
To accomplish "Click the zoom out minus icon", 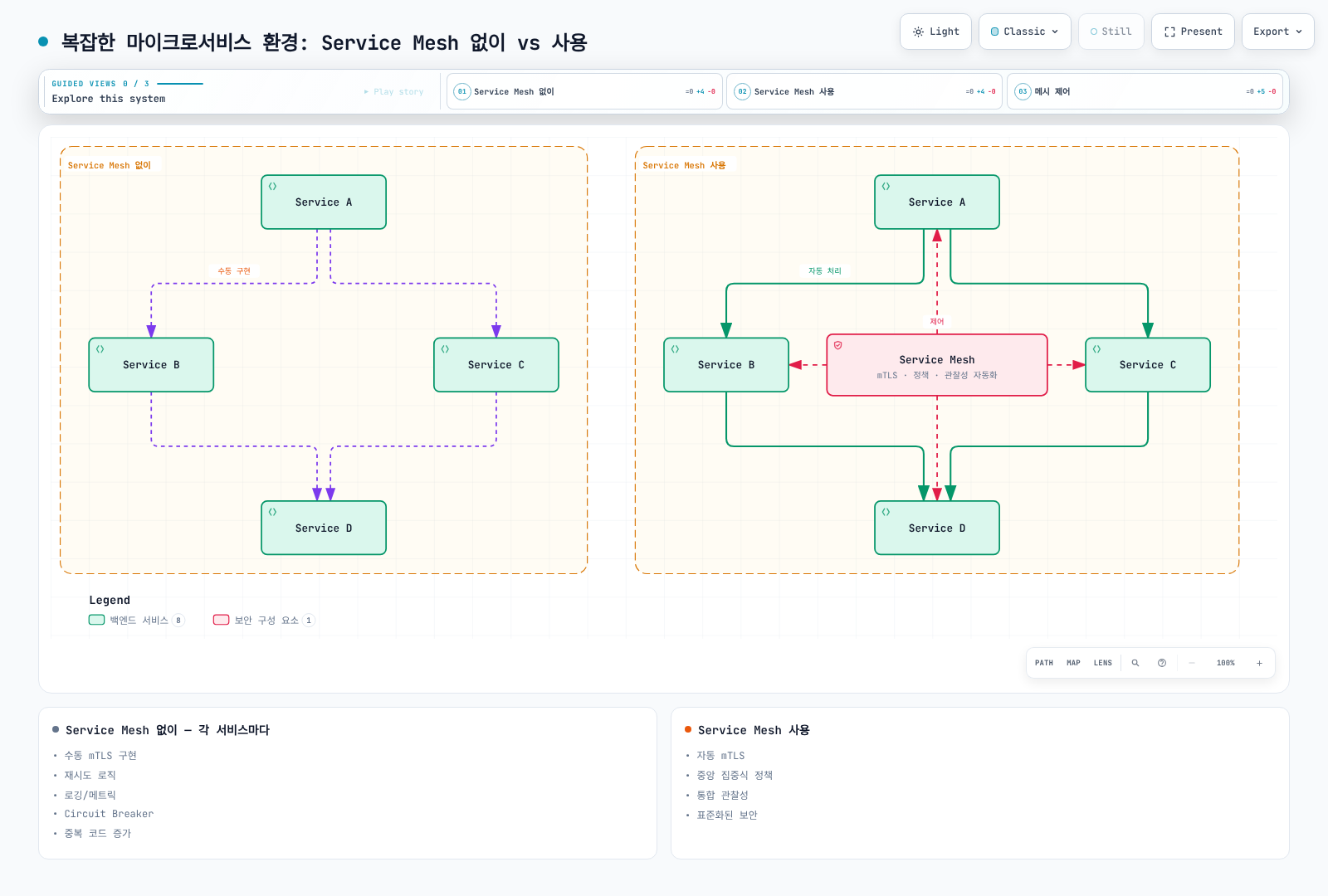I will pos(1192,663).
